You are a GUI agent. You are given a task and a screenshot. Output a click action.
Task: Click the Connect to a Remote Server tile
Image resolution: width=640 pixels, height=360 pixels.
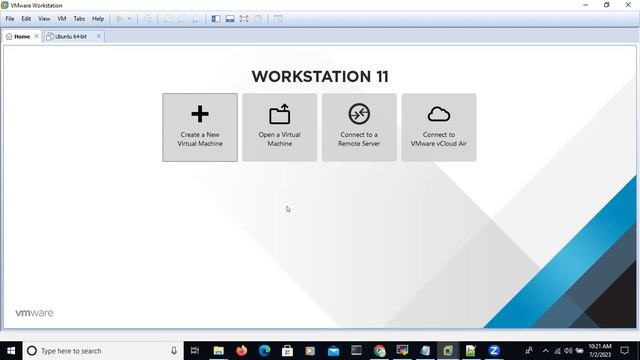point(359,127)
